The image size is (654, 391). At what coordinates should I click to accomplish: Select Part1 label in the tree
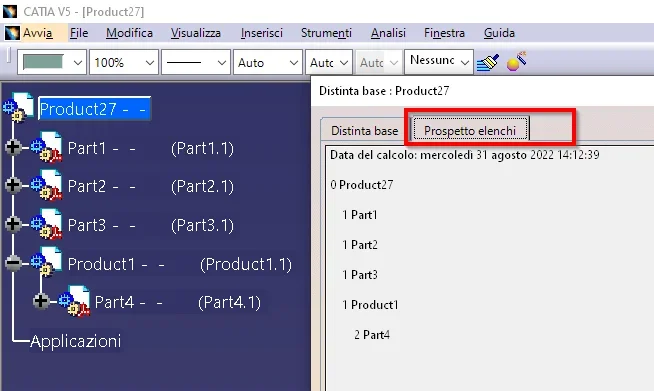coord(151,148)
